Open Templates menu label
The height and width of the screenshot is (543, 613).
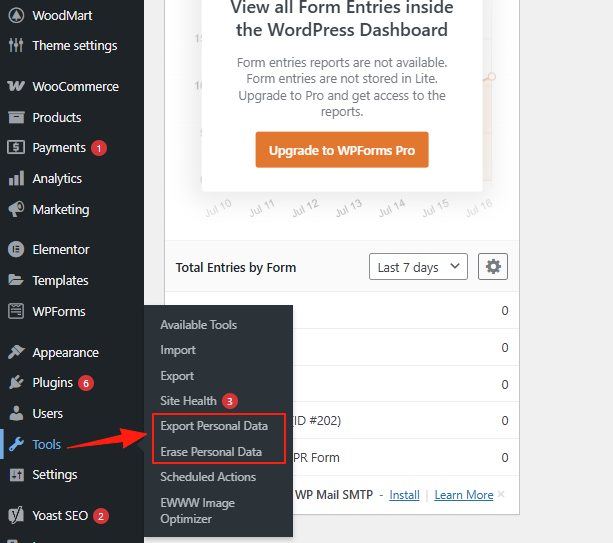coord(61,281)
